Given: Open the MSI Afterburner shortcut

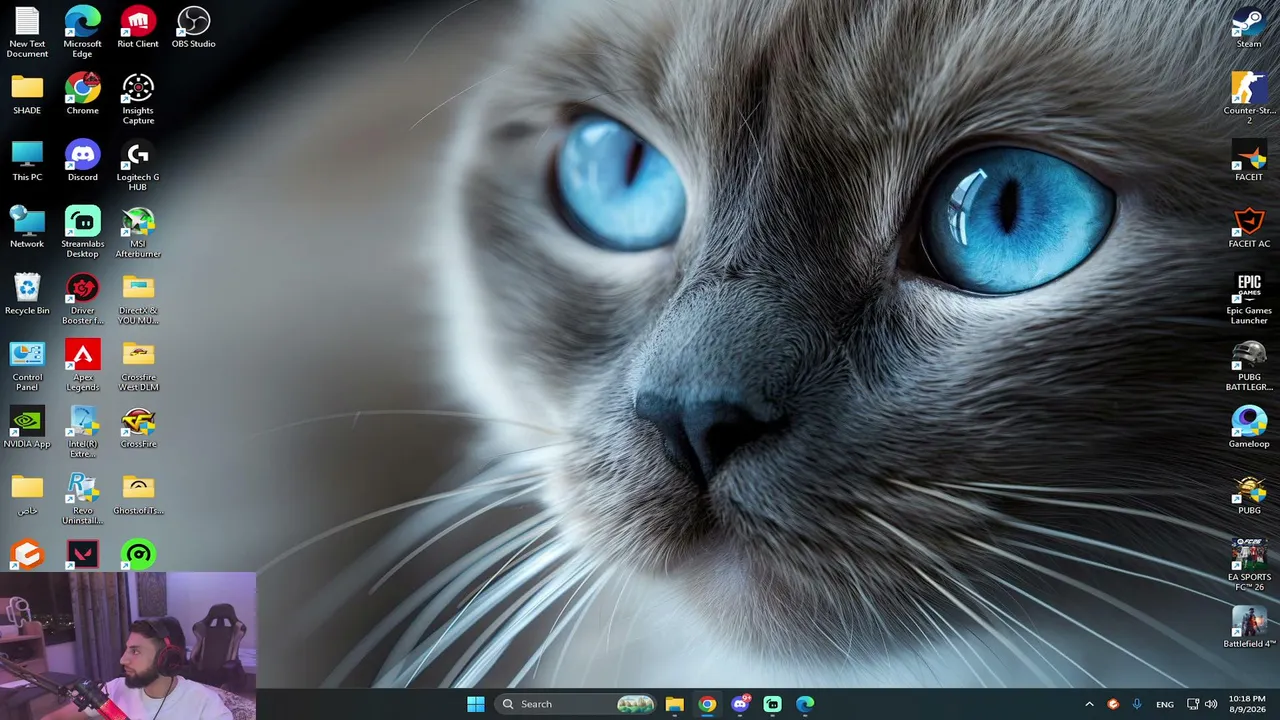Looking at the screenshot, I should (x=138, y=232).
